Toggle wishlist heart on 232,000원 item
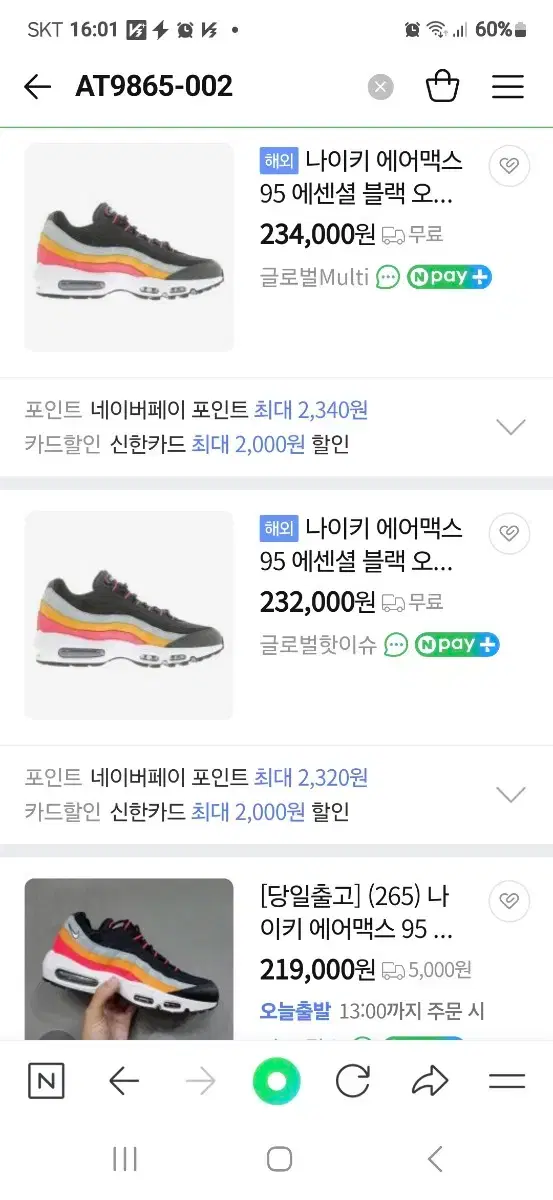The height and width of the screenshot is (1200, 553). pyautogui.click(x=510, y=533)
